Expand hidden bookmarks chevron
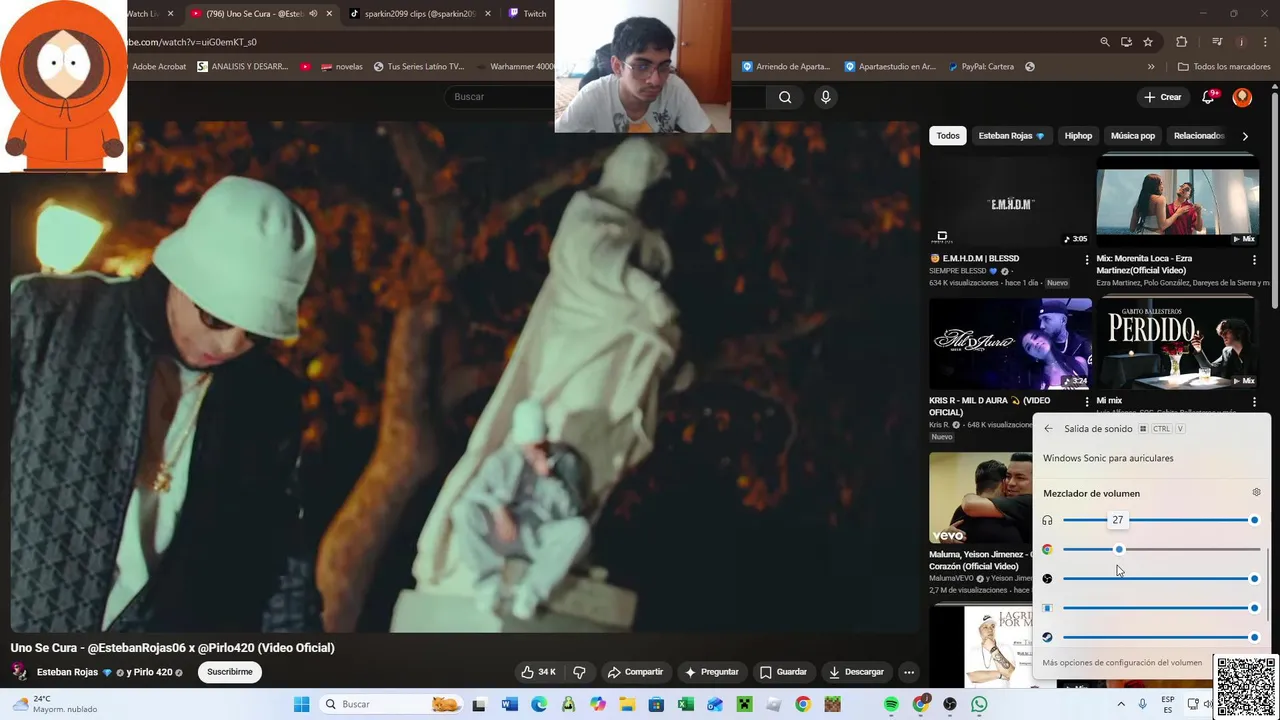This screenshot has height=720, width=1280. pos(1151,67)
